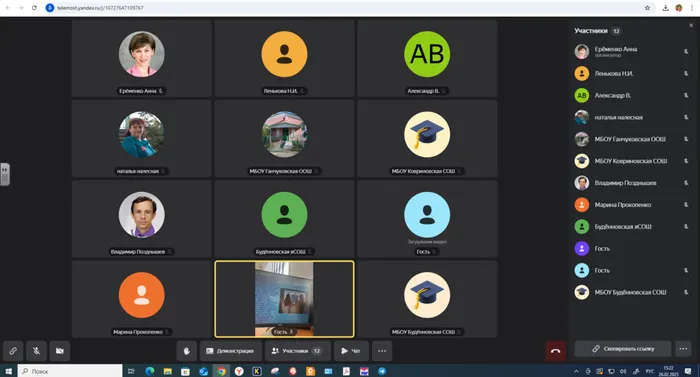Click Владимир Позднышев's video tile

pos(142,219)
